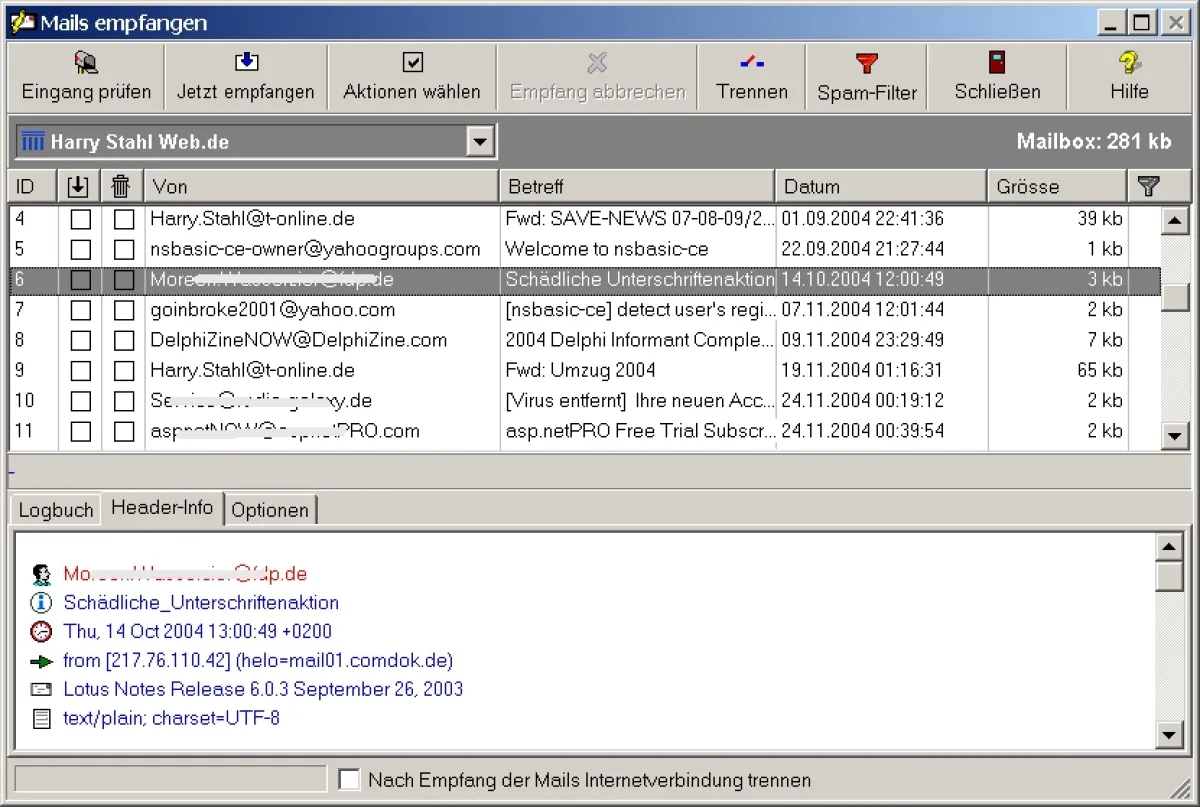Start download with Jetzt empfangen icon
Screen dimensions: 1200x807
click(x=246, y=63)
